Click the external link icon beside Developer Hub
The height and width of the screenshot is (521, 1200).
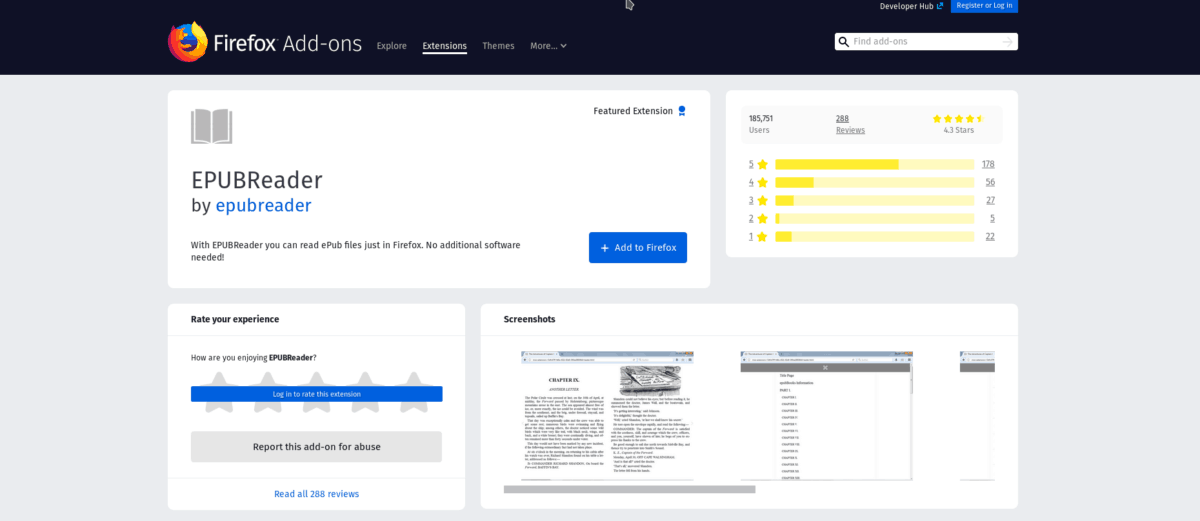click(x=940, y=6)
